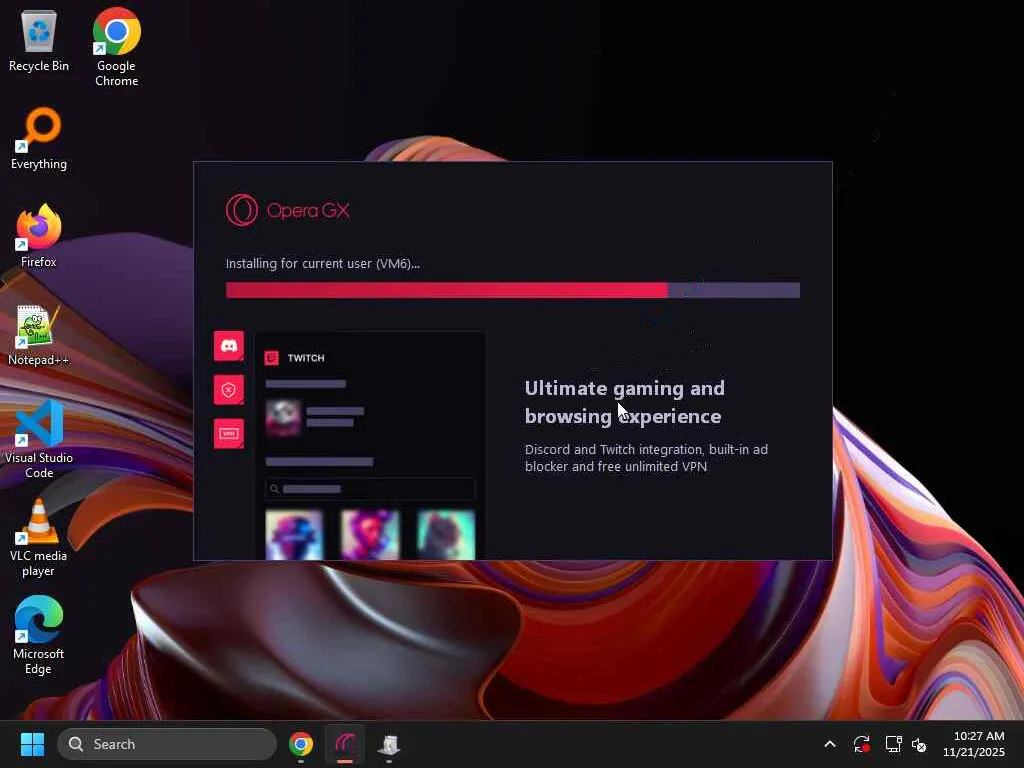Click the Twitch icon in installer preview
Image resolution: width=1024 pixels, height=768 pixels.
point(271,358)
